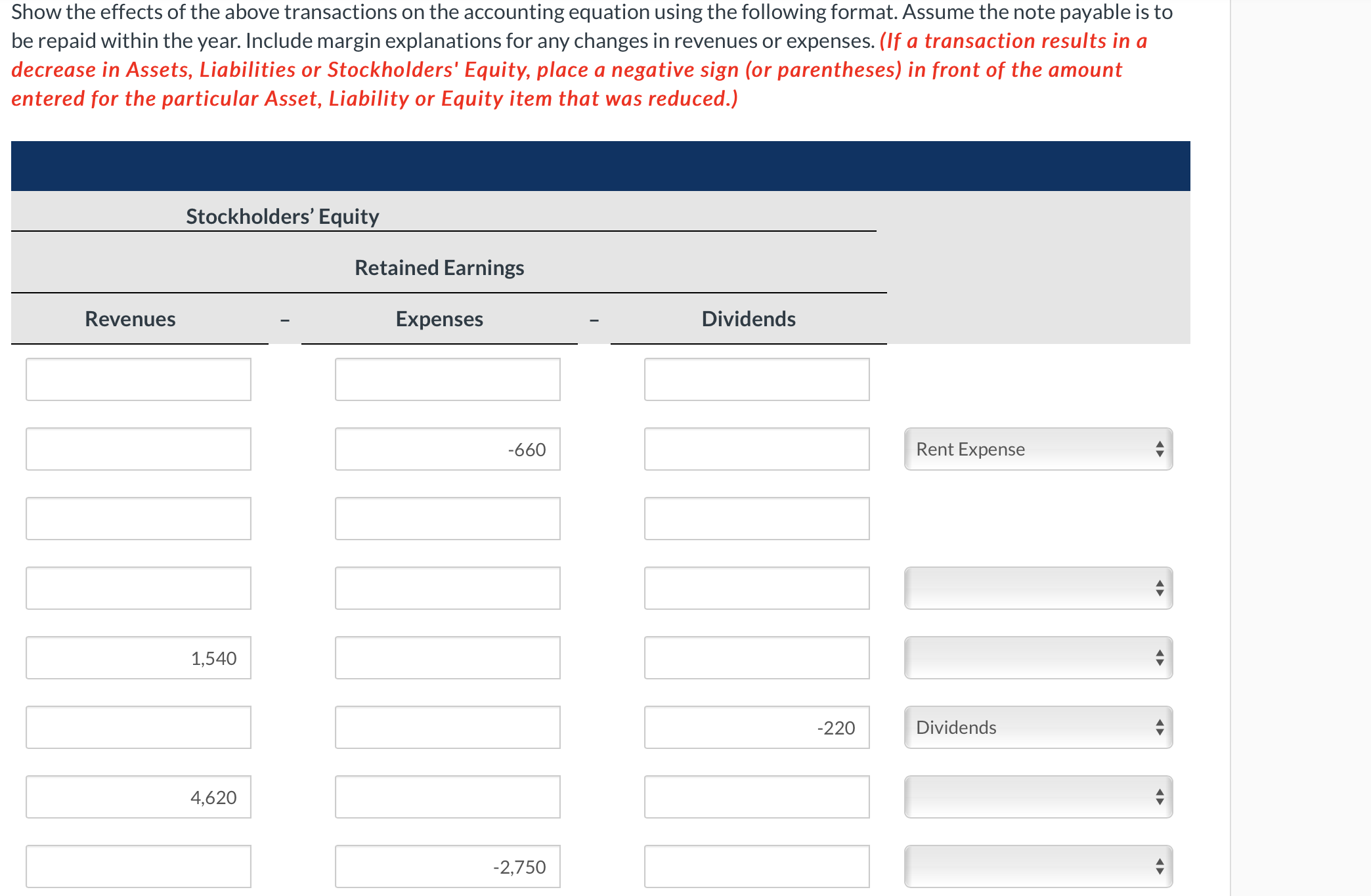The height and width of the screenshot is (896, 1371).
Task: Open the explanation dropdown beside the 4,620 revenue
Action: click(1037, 797)
